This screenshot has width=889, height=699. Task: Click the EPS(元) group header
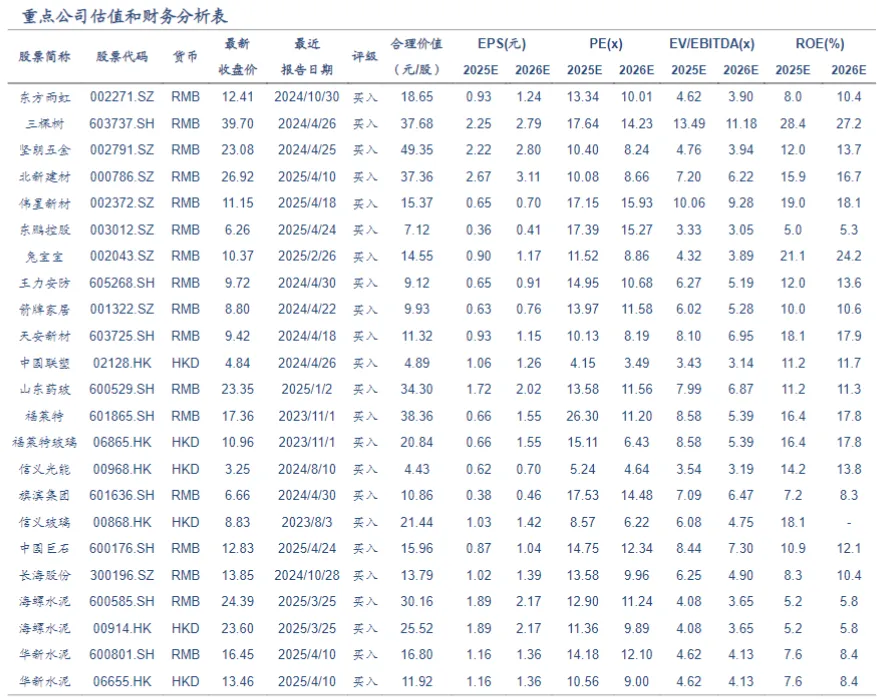[502, 44]
